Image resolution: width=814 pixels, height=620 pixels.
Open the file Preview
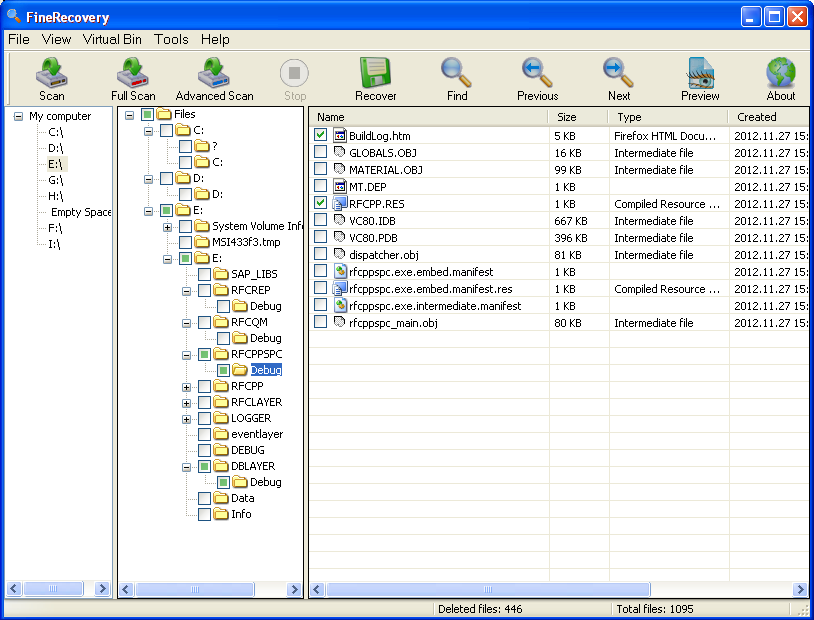[699, 78]
